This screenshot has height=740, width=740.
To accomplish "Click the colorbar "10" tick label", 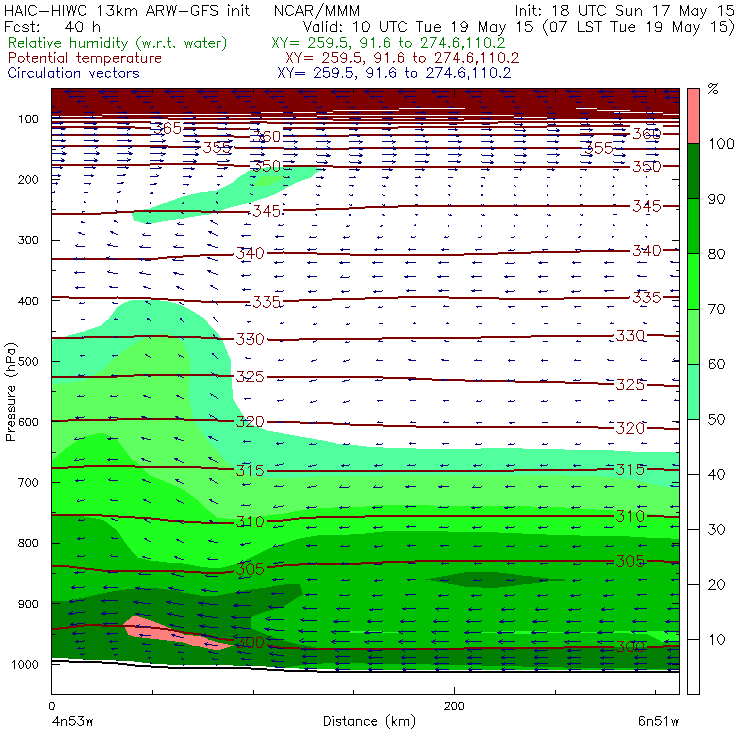I will click(716, 639).
